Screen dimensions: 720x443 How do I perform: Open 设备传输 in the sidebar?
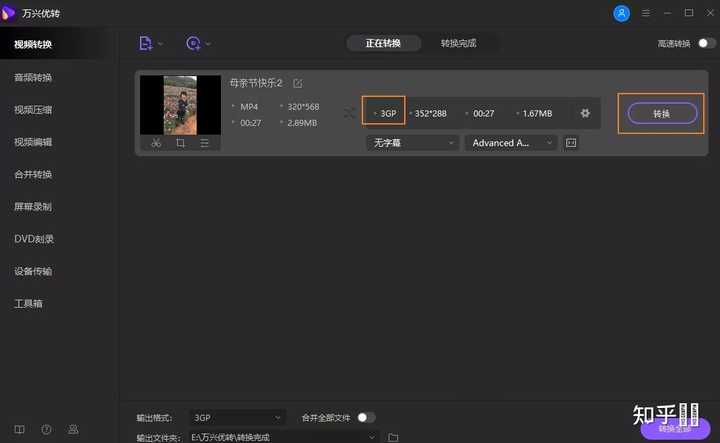pos(33,271)
